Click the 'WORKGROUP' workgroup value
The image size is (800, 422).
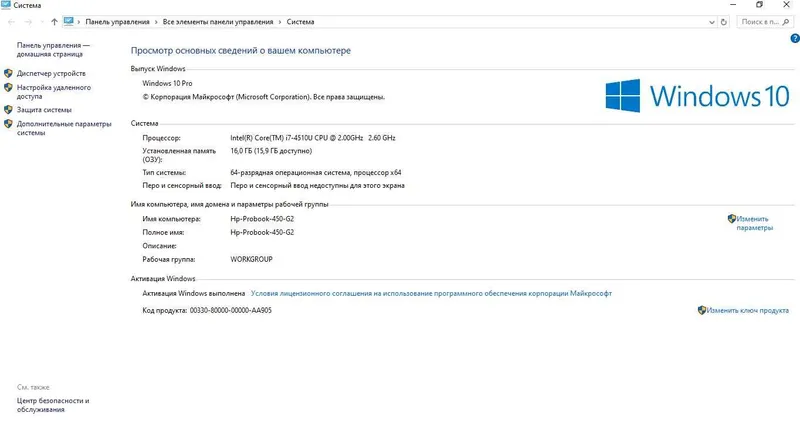coord(252,259)
